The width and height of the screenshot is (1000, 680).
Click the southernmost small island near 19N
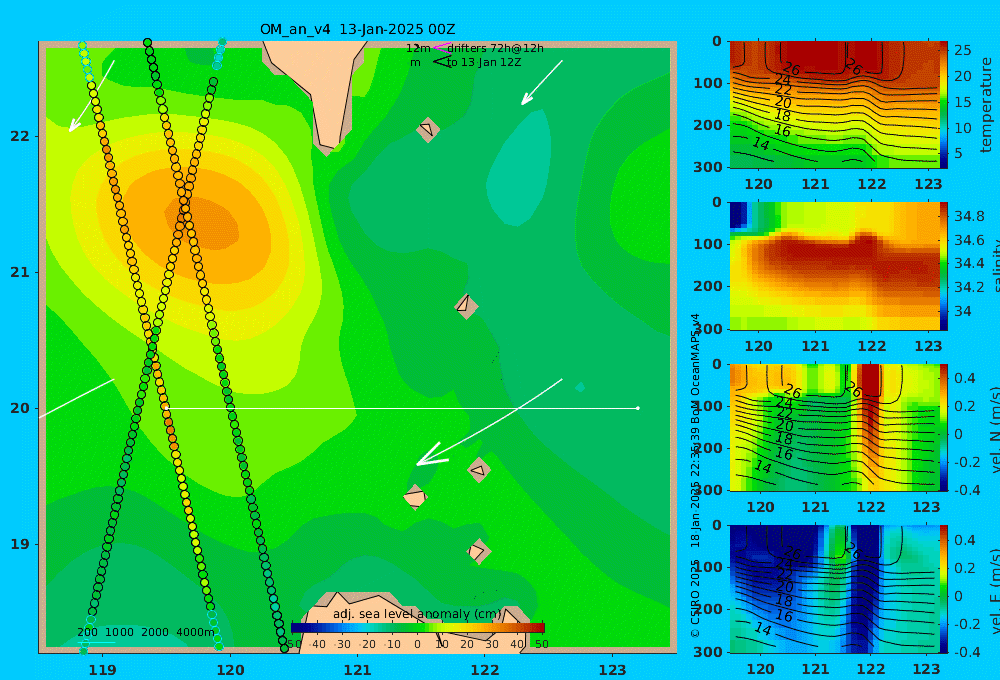point(478,551)
